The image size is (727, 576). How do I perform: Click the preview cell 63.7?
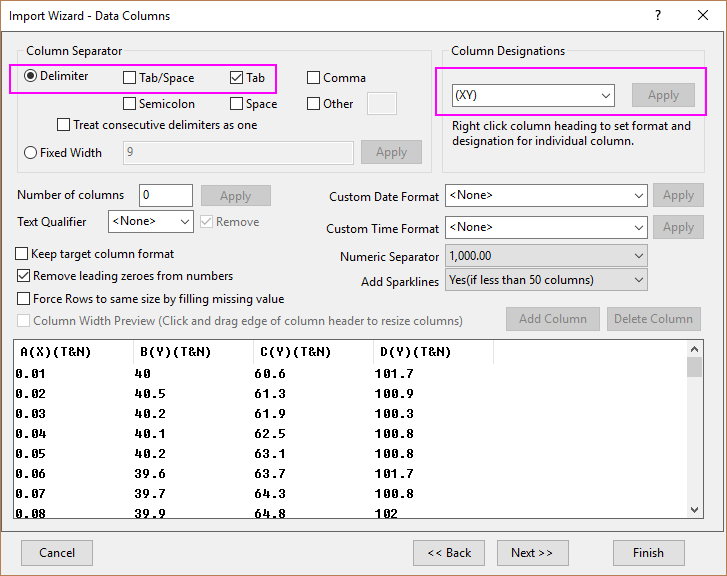pyautogui.click(x=270, y=474)
